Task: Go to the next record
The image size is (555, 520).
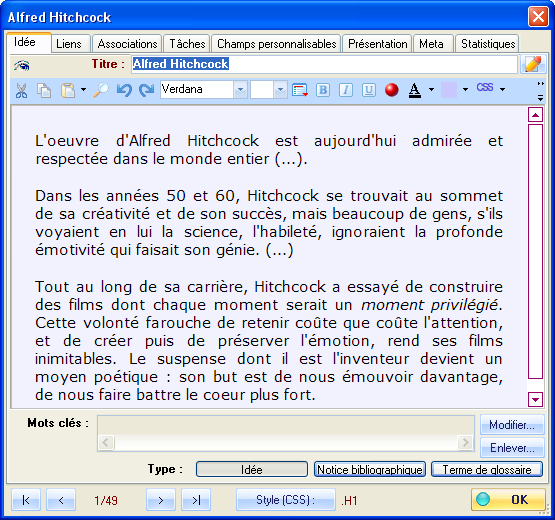Action: 161,500
